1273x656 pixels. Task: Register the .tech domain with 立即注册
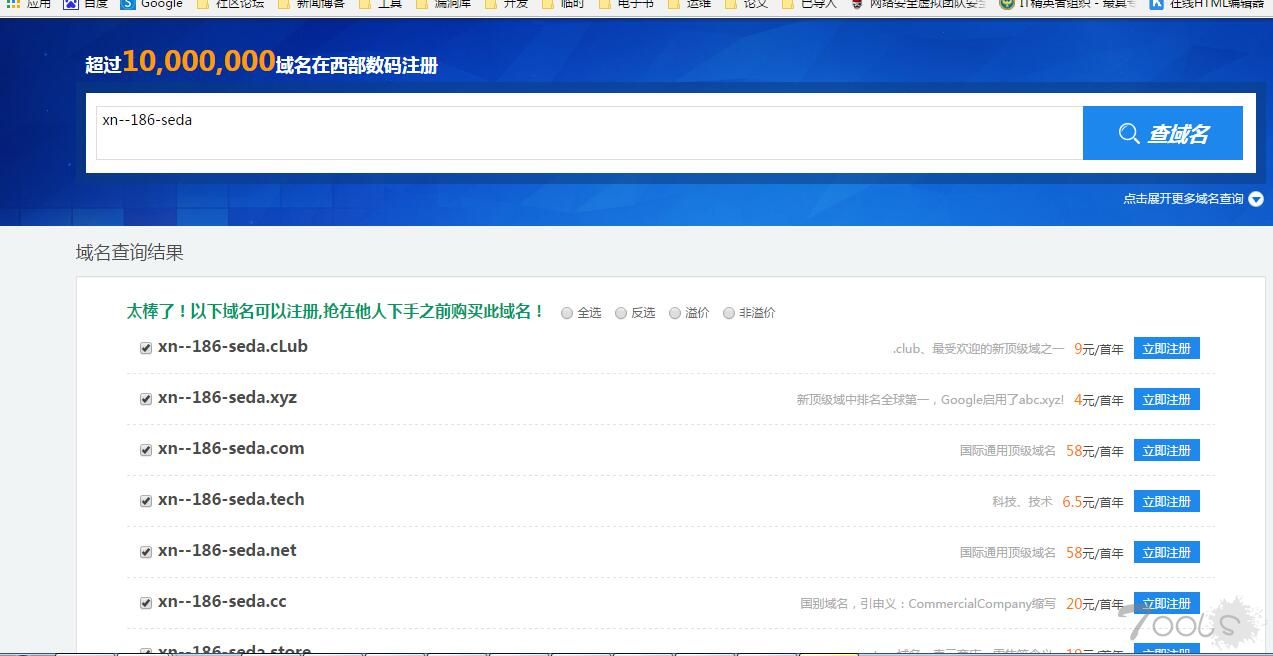pyautogui.click(x=1166, y=501)
